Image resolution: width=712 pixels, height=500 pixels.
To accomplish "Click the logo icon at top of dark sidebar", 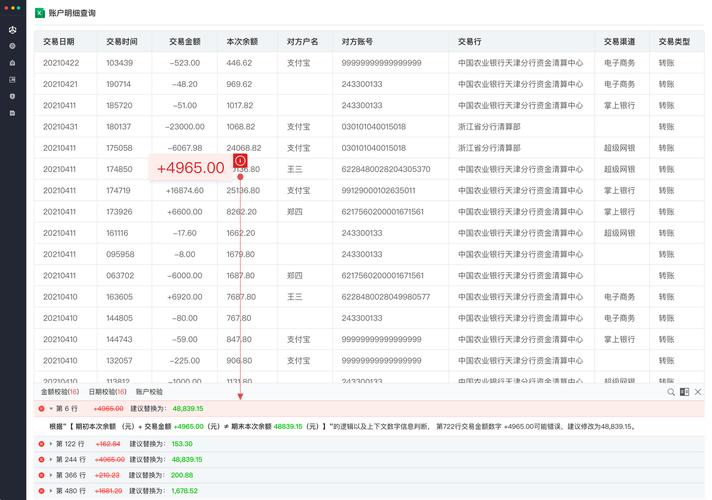I will tap(12, 30).
